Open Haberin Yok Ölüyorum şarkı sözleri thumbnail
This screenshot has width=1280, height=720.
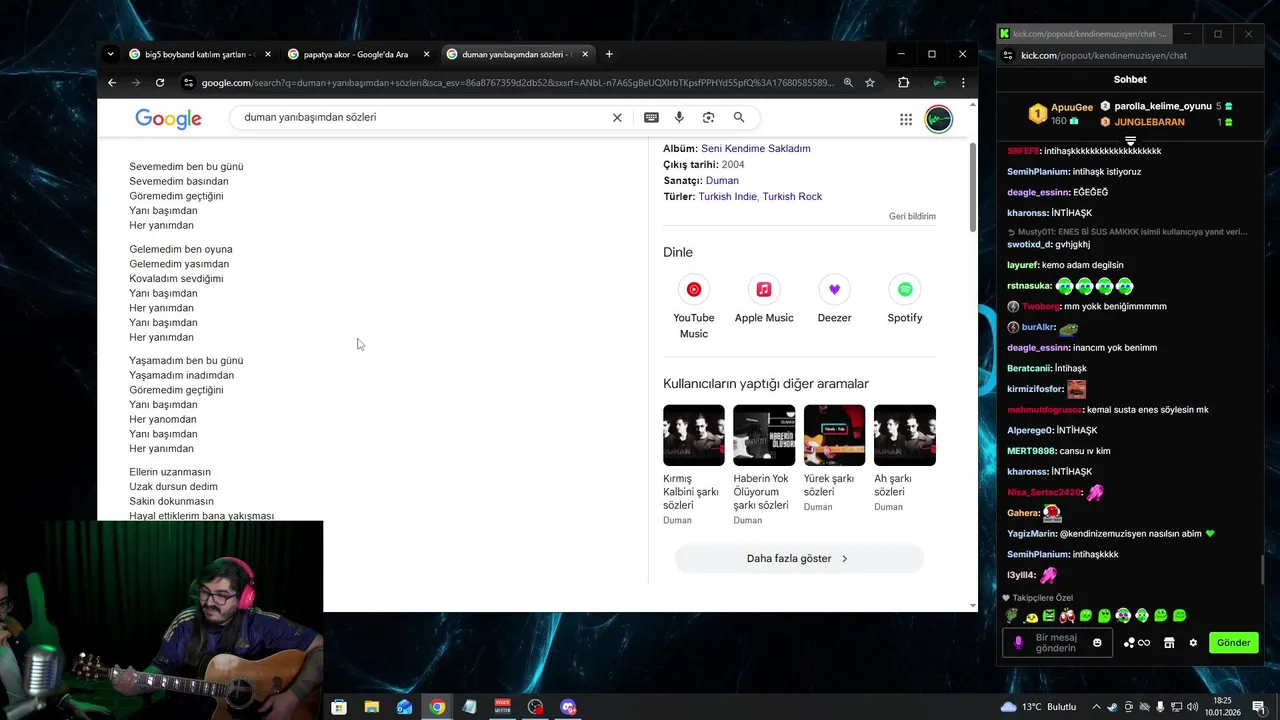[x=764, y=435]
